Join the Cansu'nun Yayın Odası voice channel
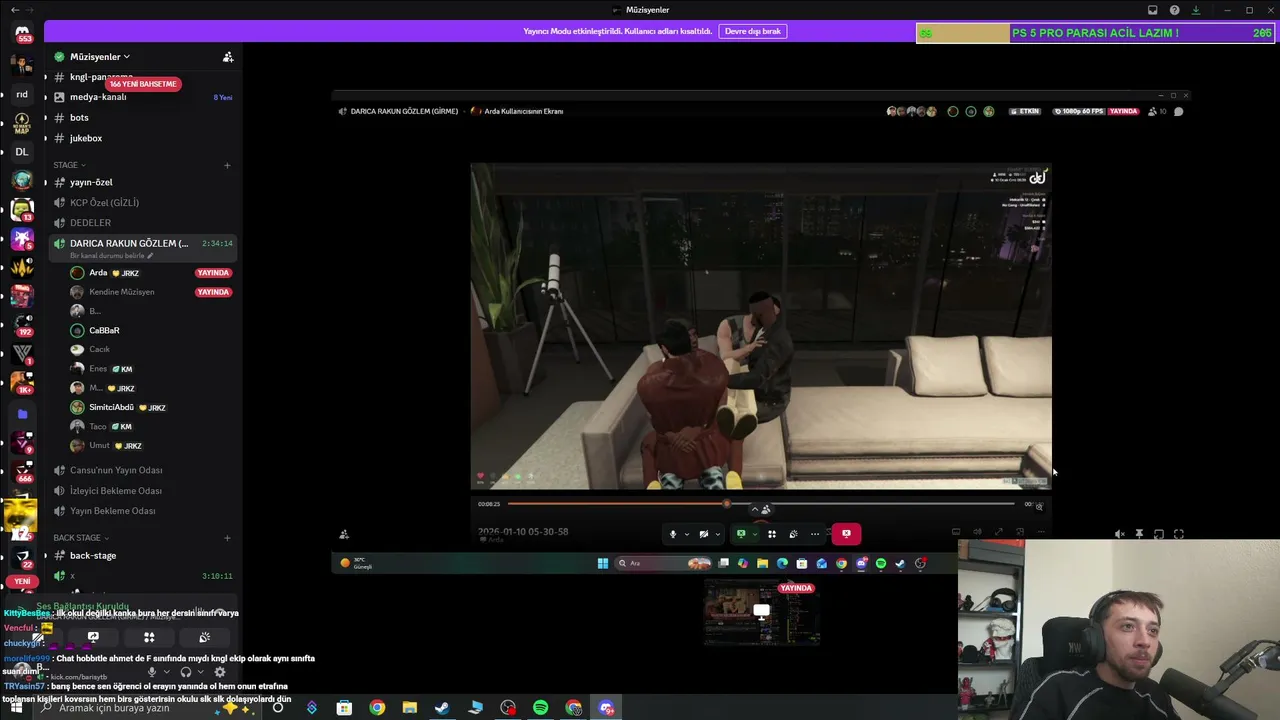The image size is (1280, 720). pyautogui.click(x=116, y=470)
